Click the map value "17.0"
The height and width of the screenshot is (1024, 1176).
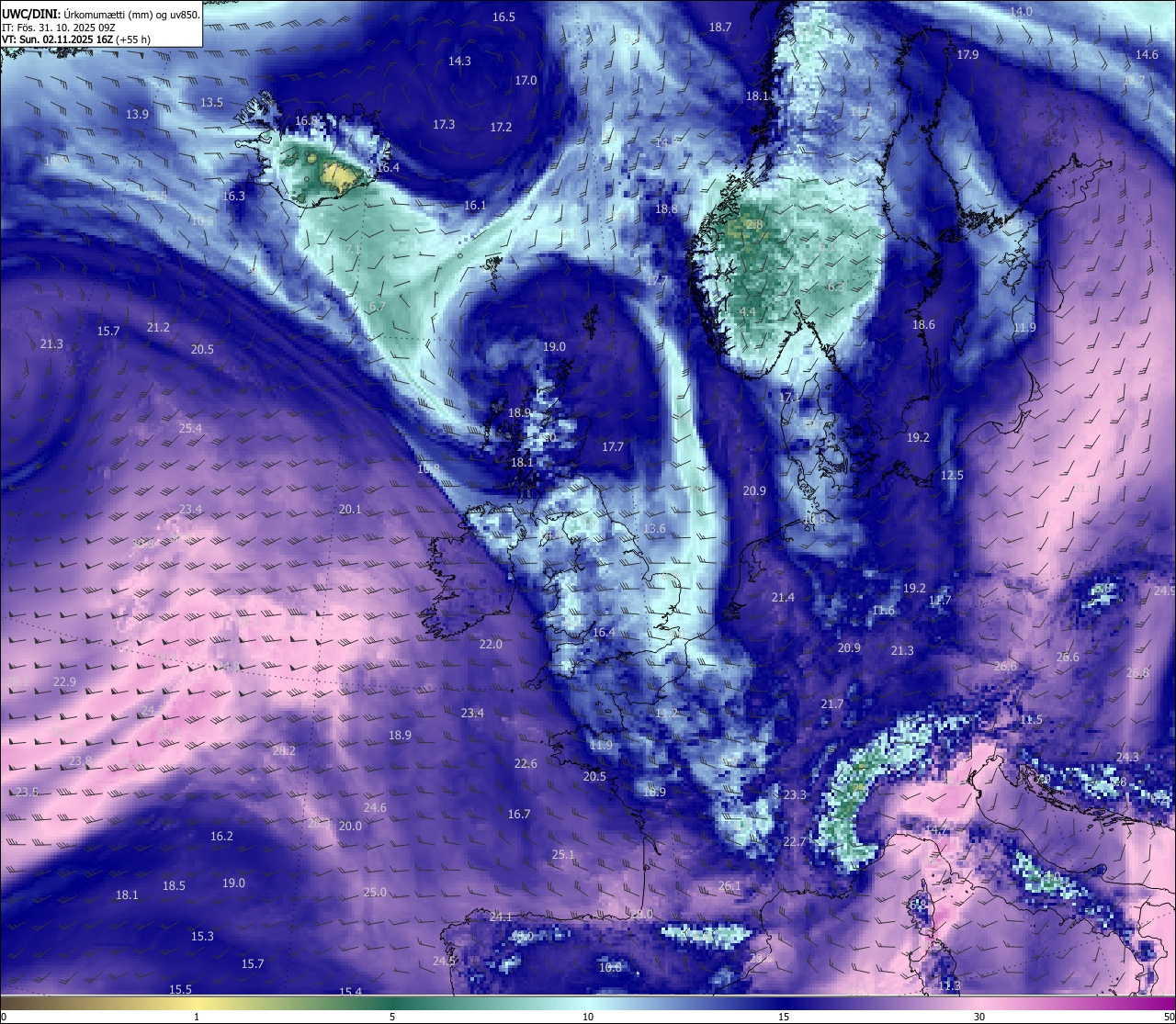coord(526,81)
